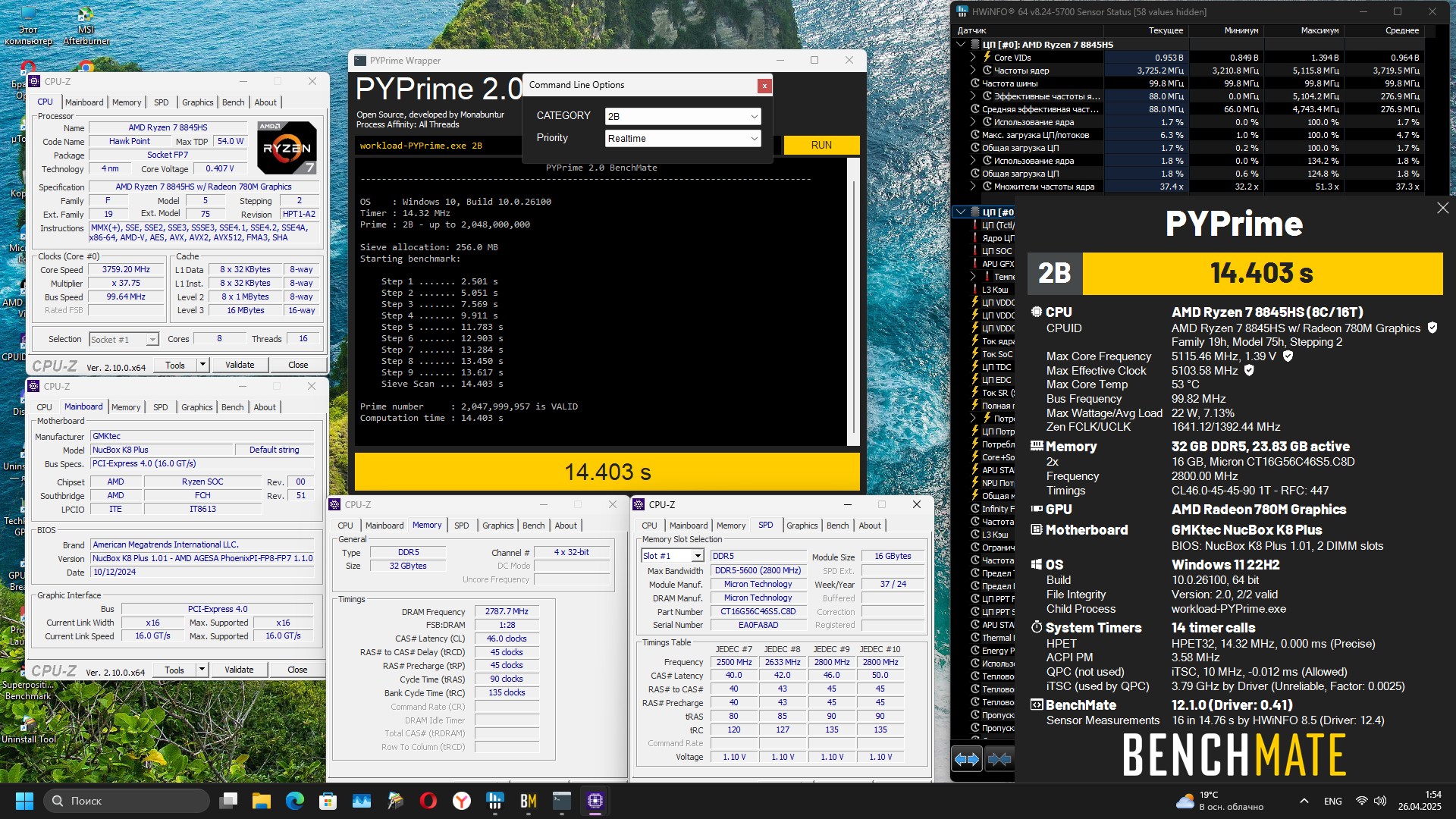Open About tab in CPU-Z SPD window
This screenshot has width=1456, height=819.
tap(870, 526)
